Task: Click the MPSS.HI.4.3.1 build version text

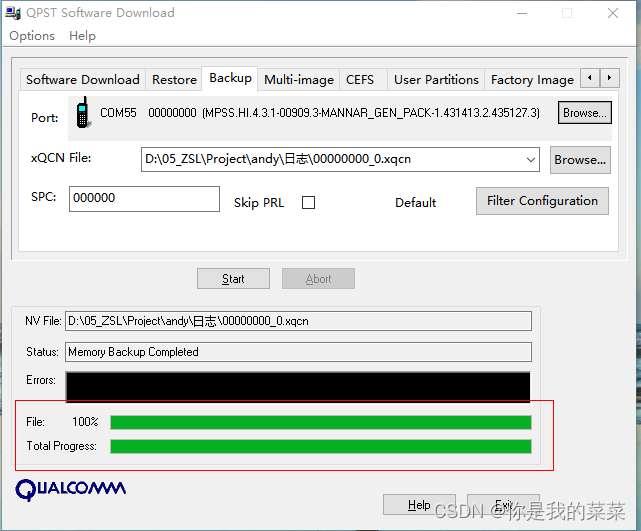Action: coord(371,113)
